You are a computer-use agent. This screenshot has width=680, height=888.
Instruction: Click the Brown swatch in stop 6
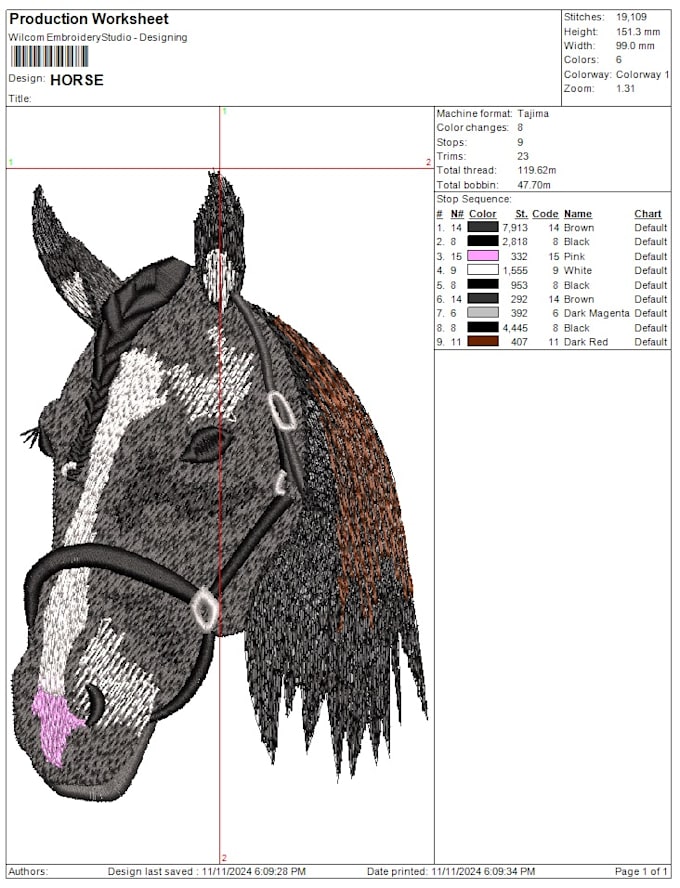point(483,299)
